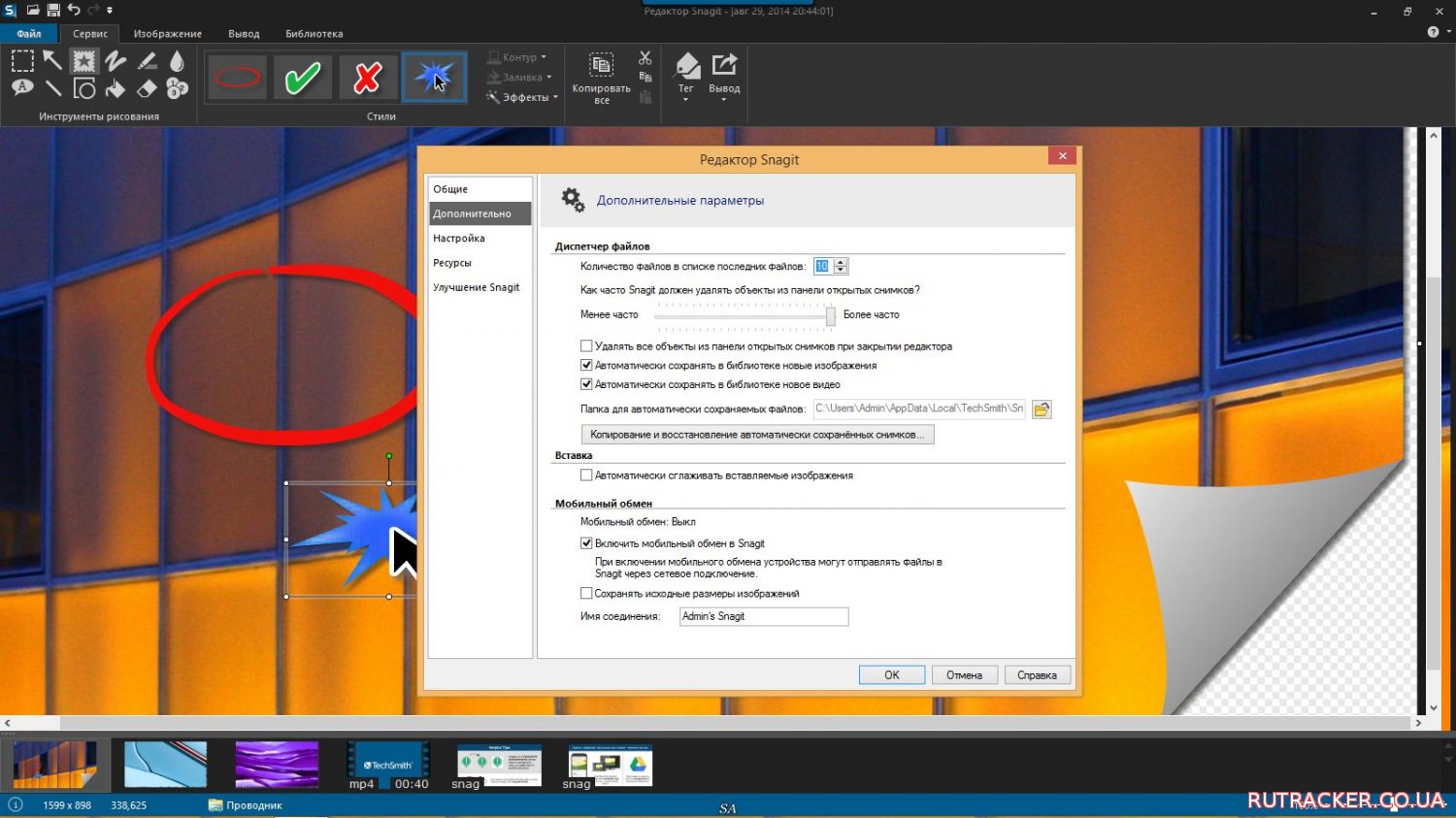Select the Callout text bubble tool
This screenshot has height=818, width=1456.
(x=22, y=88)
